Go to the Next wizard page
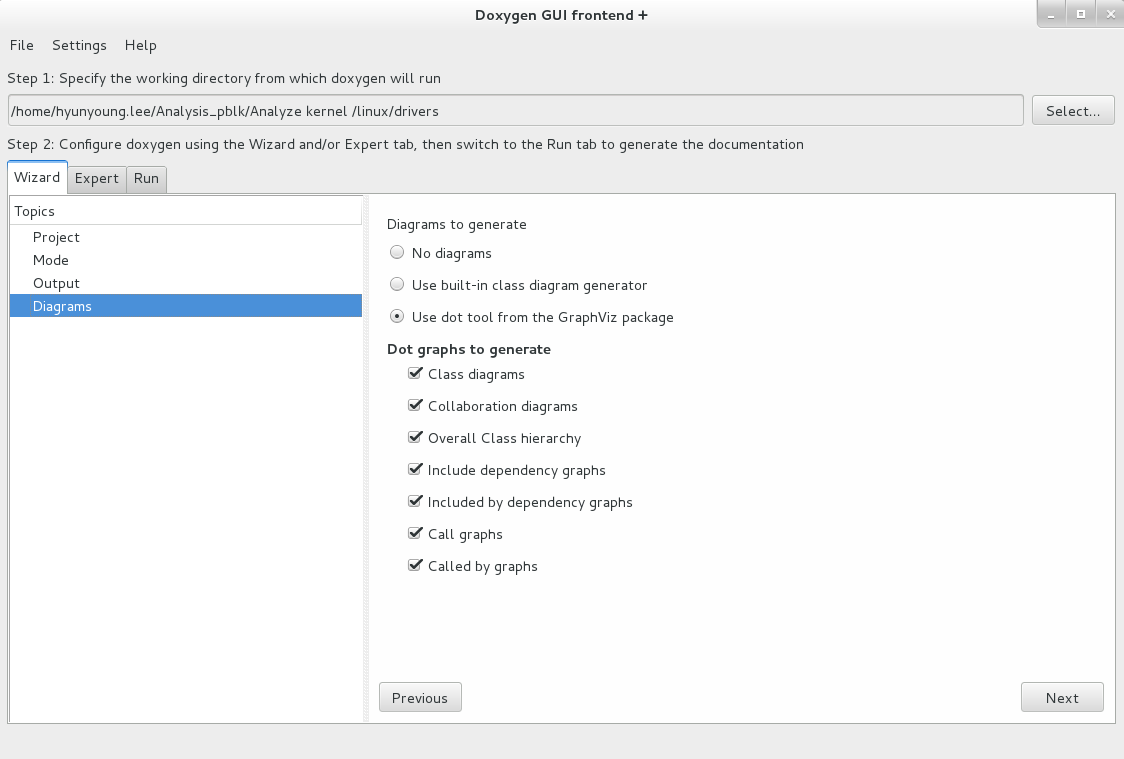The height and width of the screenshot is (759, 1124). pyautogui.click(x=1062, y=697)
